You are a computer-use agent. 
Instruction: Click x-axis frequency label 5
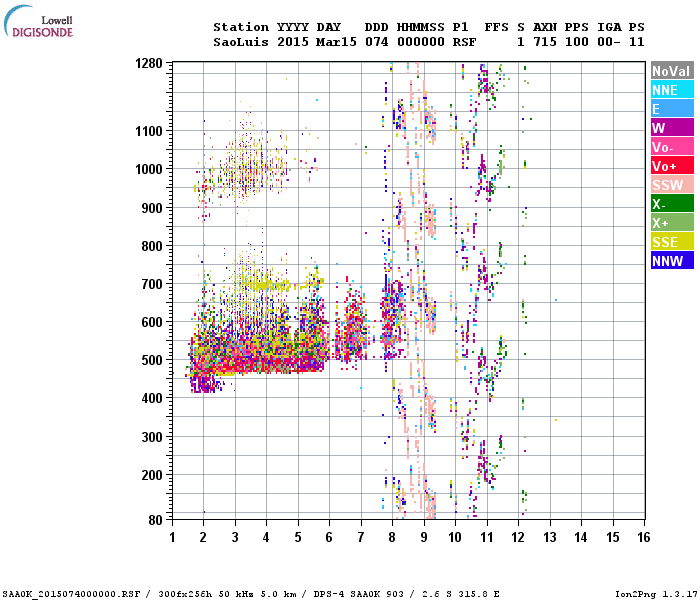point(298,537)
